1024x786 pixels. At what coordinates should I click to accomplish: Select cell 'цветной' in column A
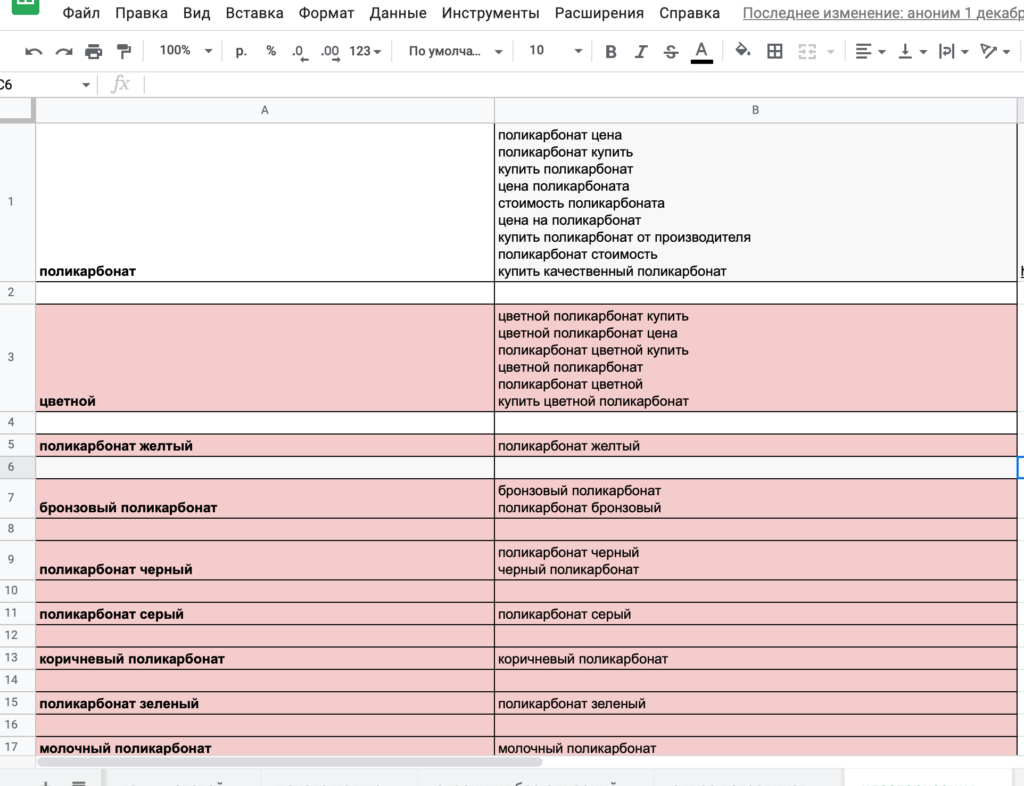coord(264,358)
